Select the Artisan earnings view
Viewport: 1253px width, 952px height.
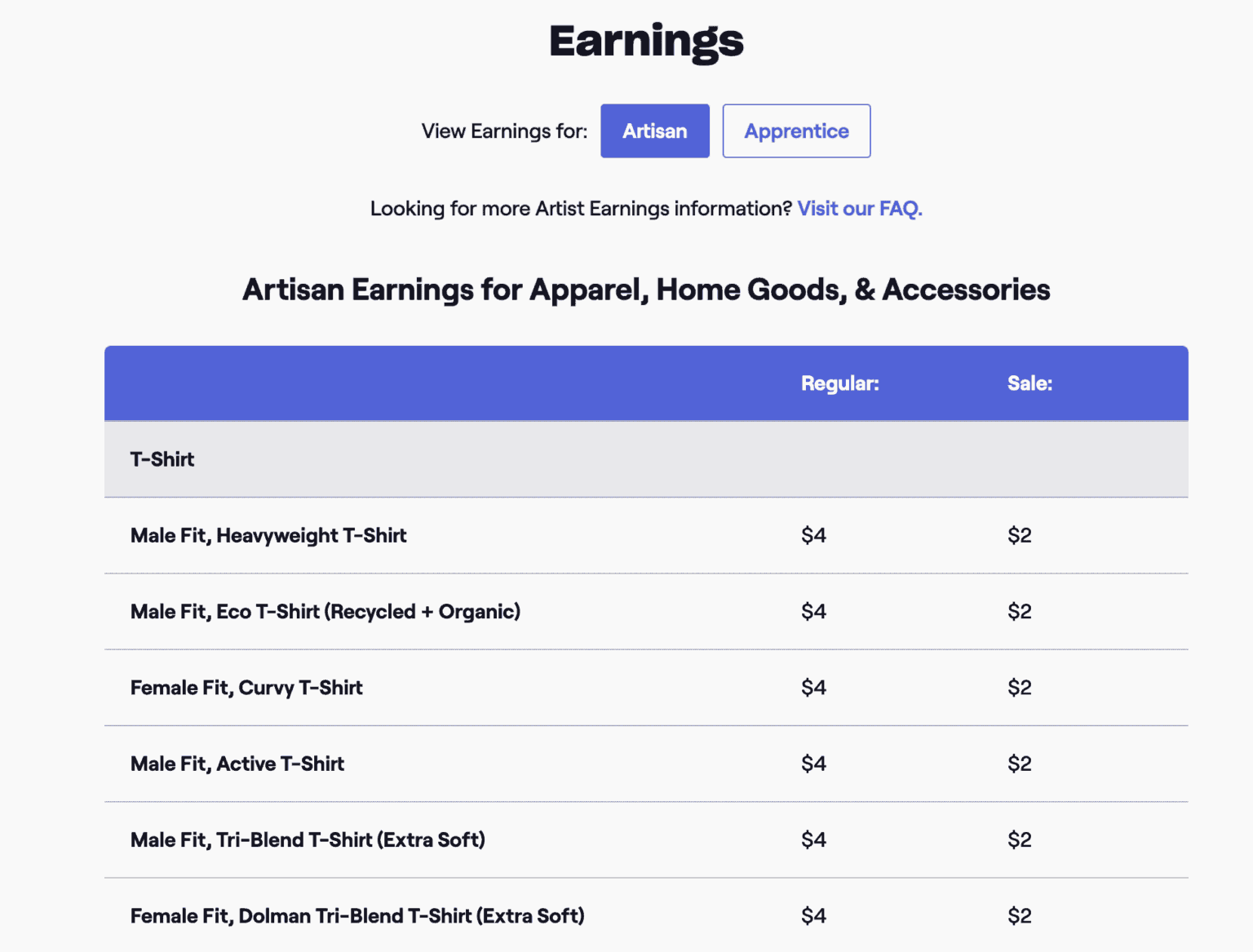654,131
